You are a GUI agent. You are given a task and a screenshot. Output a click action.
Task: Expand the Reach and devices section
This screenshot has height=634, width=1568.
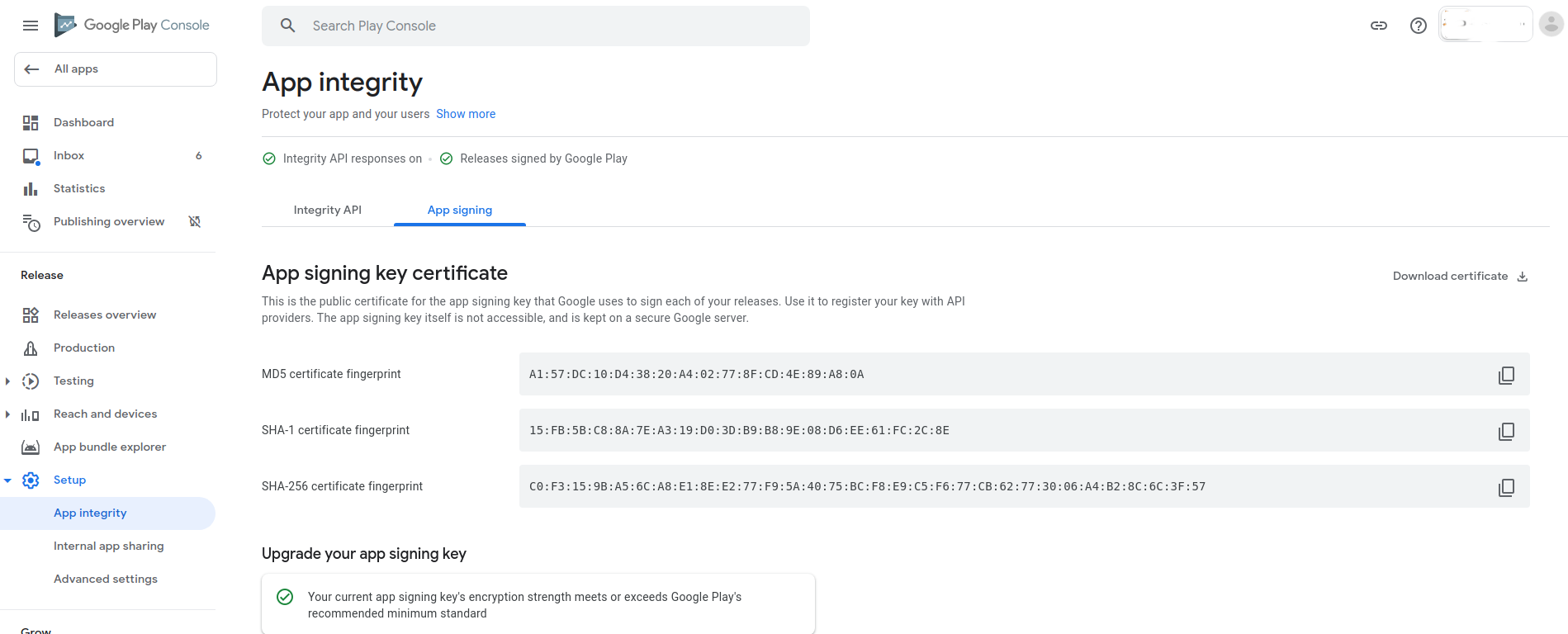(x=8, y=414)
